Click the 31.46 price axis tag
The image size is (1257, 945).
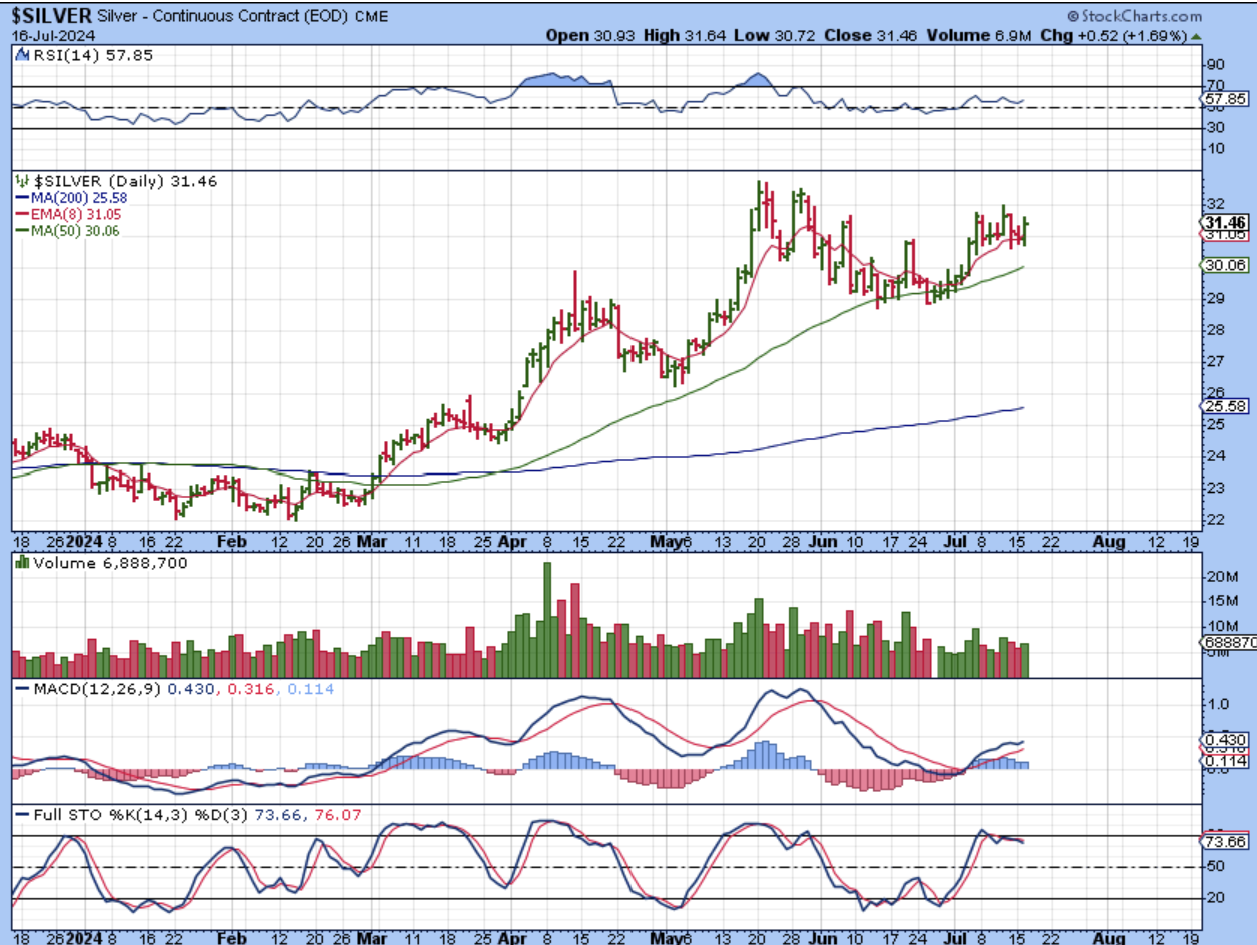[x=1223, y=222]
